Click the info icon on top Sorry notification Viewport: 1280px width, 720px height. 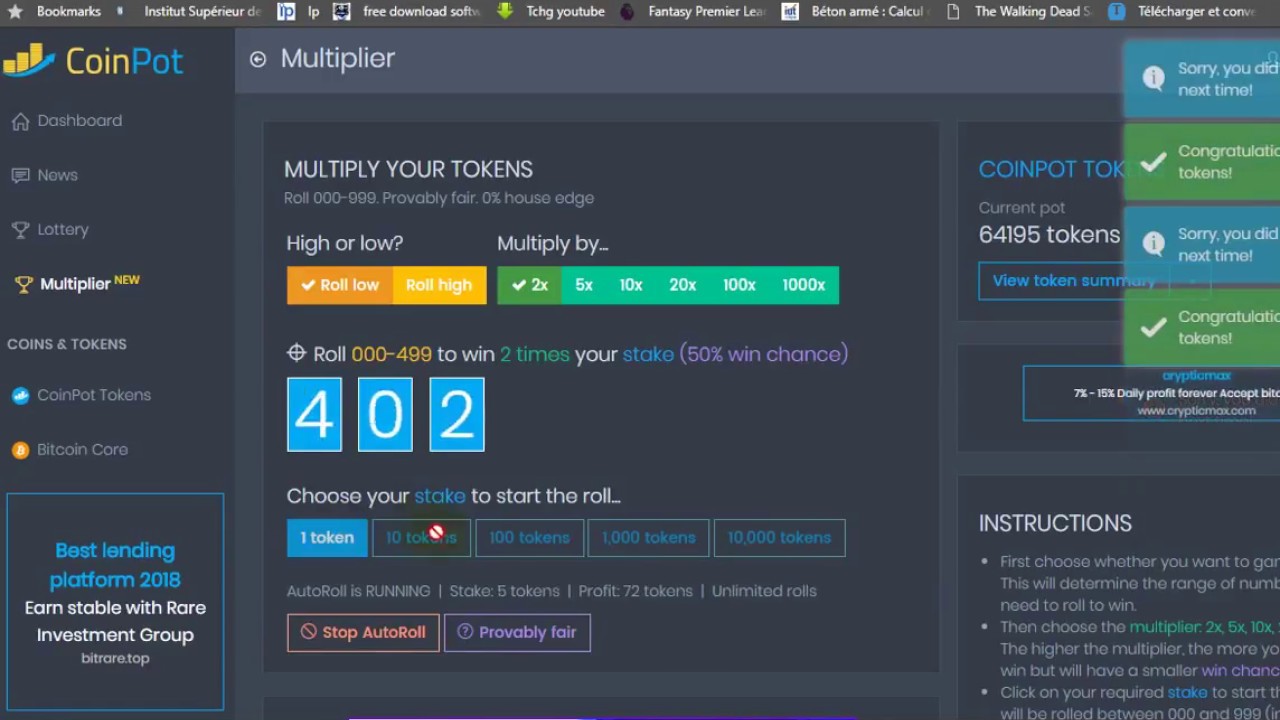[x=1154, y=78]
